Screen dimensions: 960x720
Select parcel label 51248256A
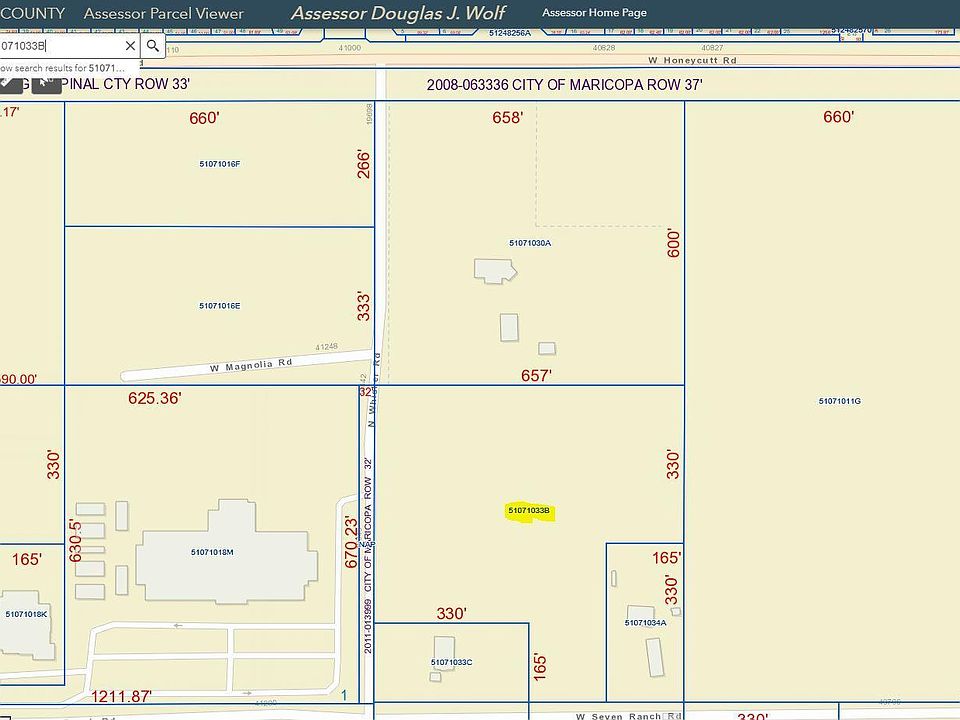509,33
